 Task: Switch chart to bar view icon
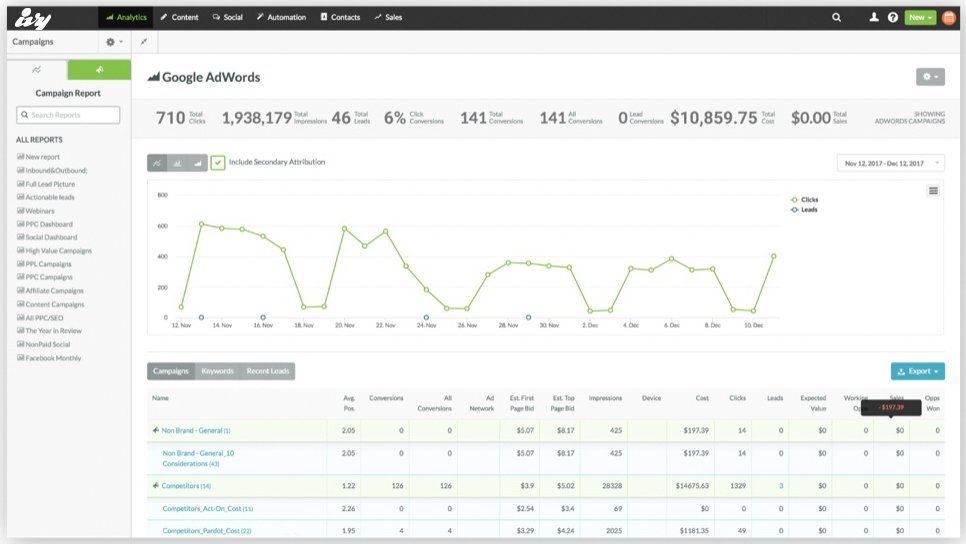click(x=177, y=163)
